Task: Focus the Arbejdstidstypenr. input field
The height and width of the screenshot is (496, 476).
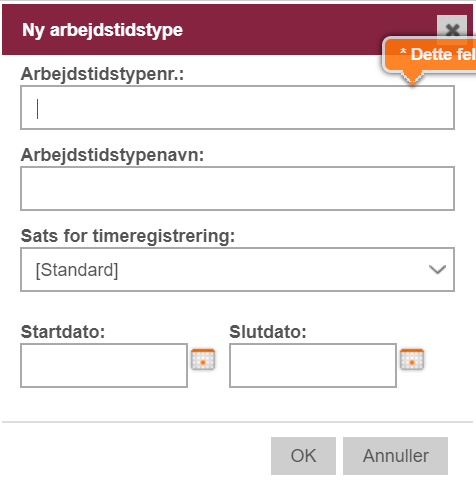Action: pos(237,107)
